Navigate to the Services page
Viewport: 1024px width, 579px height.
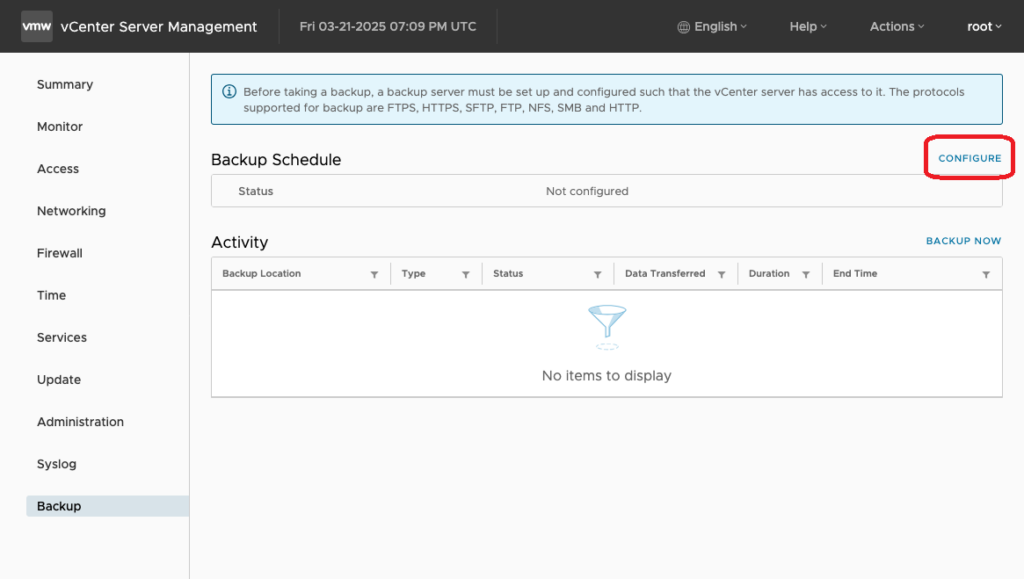pyautogui.click(x=62, y=338)
